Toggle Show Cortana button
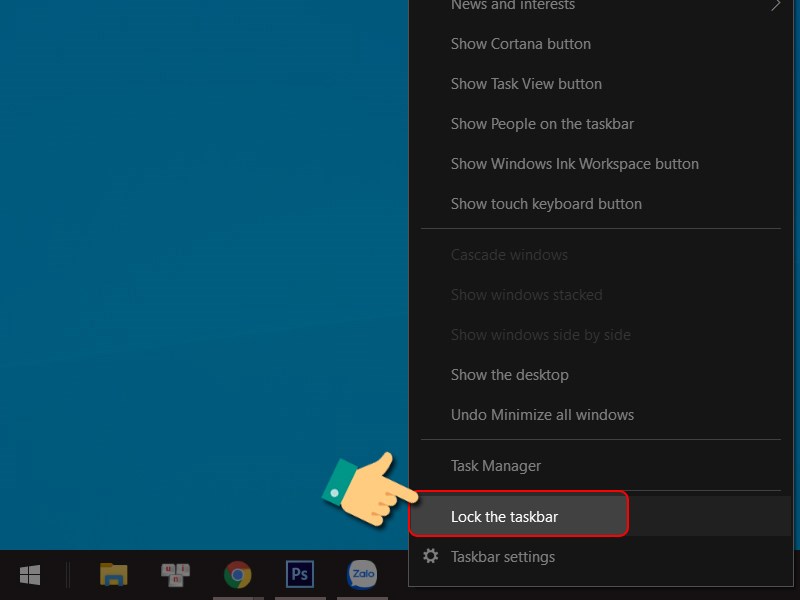Viewport: 800px width, 600px height. pyautogui.click(x=520, y=44)
